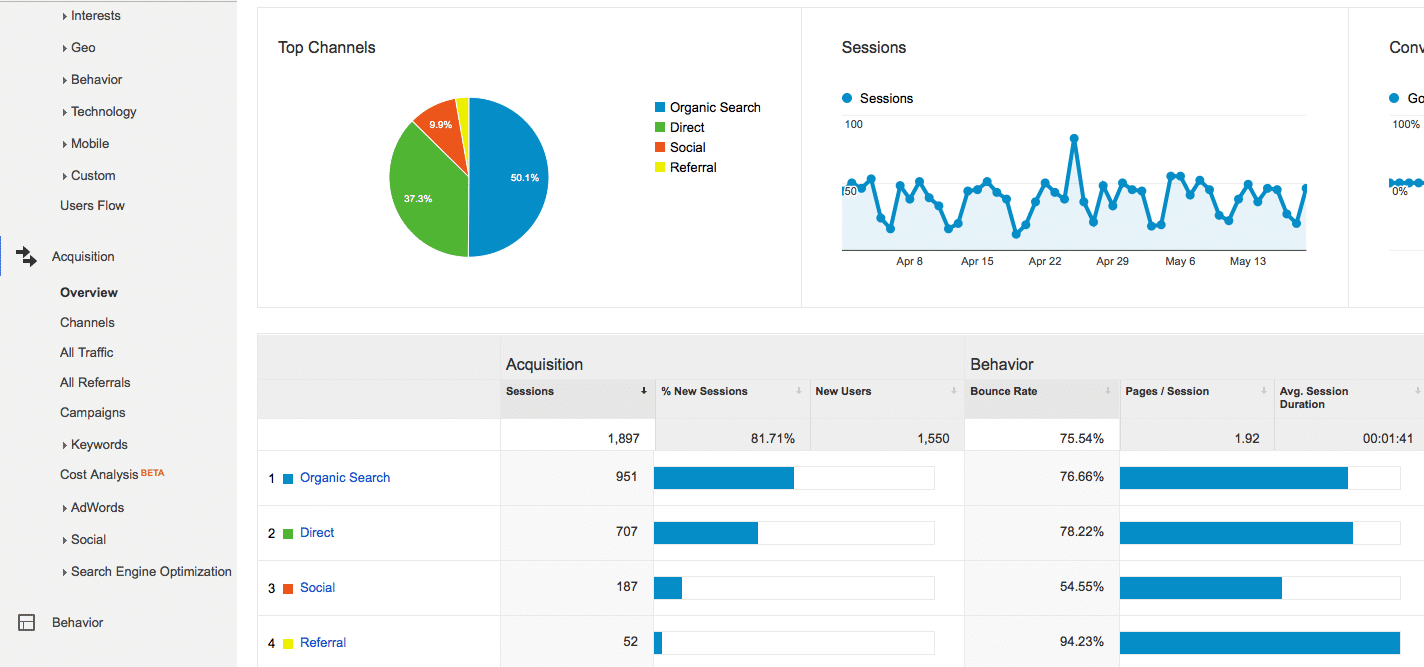Open the Direct channel link
The height and width of the screenshot is (667, 1424).
(317, 533)
